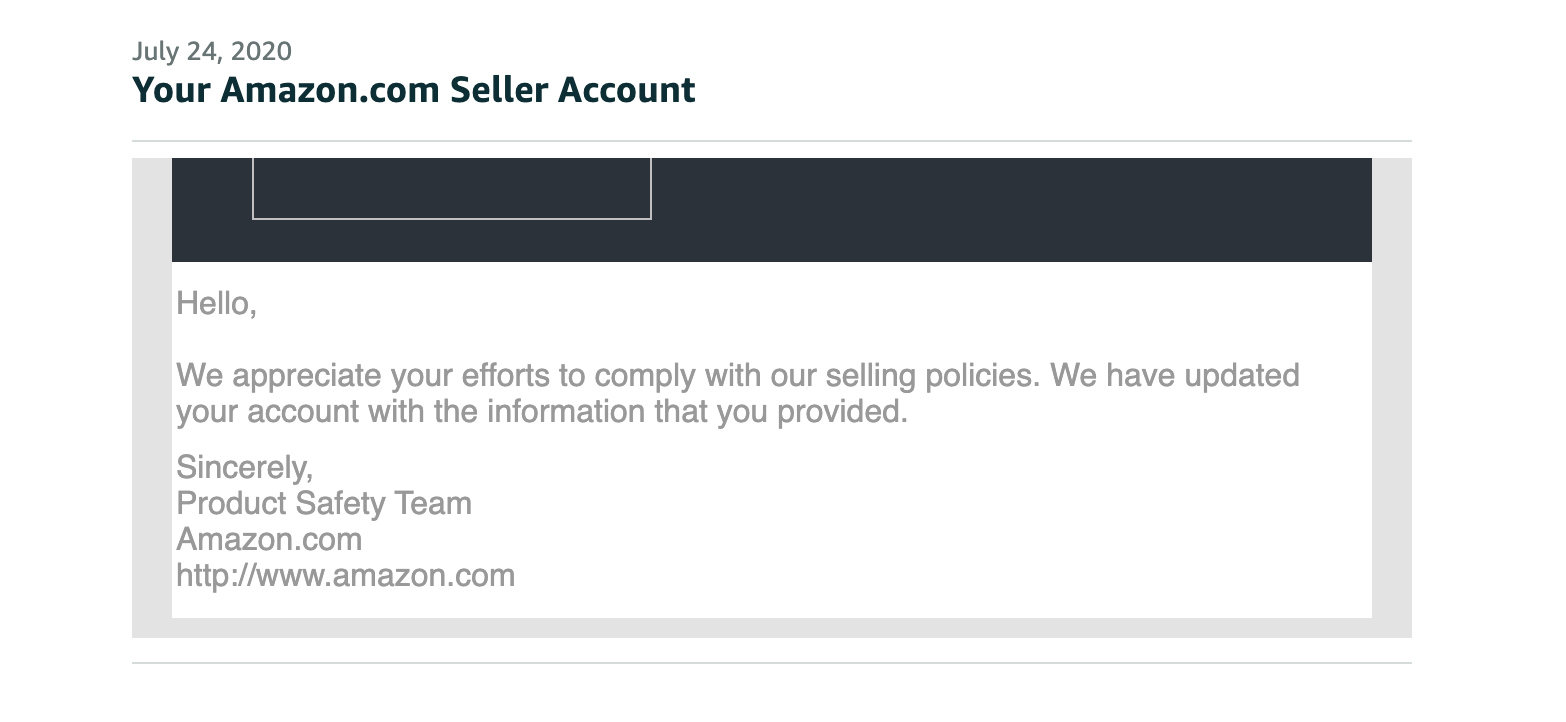The width and height of the screenshot is (1566, 722).
Task: Click "information that you provided" text
Action: click(697, 412)
